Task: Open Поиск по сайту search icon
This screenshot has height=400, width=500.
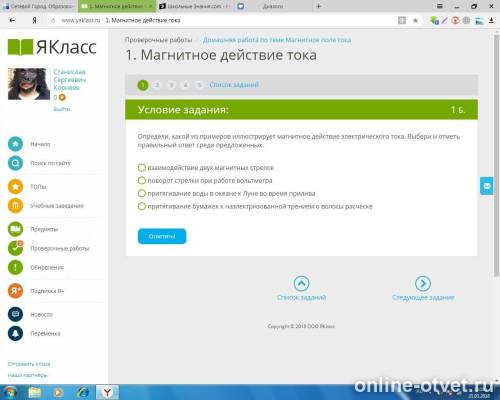Action: pos(15,163)
